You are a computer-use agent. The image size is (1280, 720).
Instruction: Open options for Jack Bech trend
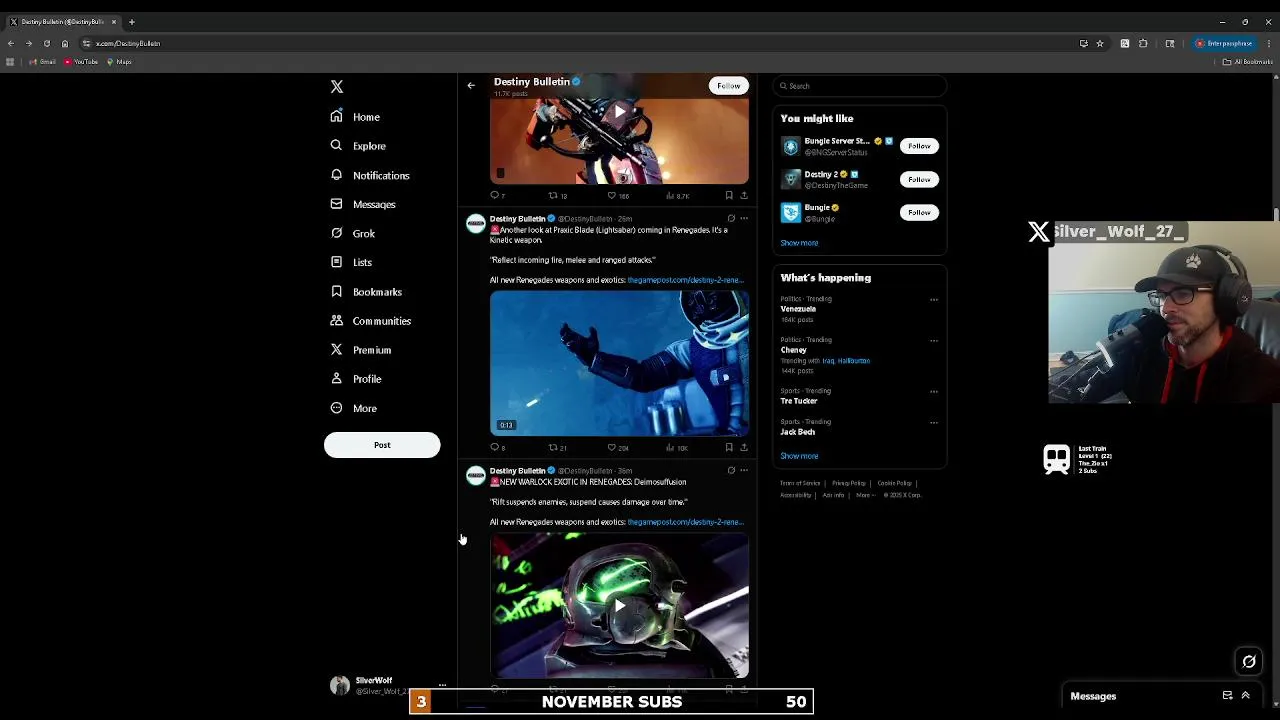(934, 422)
